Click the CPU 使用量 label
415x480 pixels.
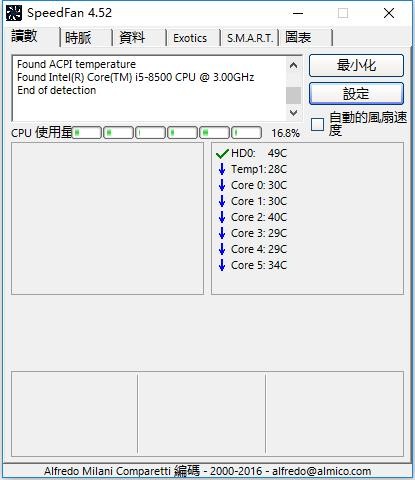click(41, 133)
